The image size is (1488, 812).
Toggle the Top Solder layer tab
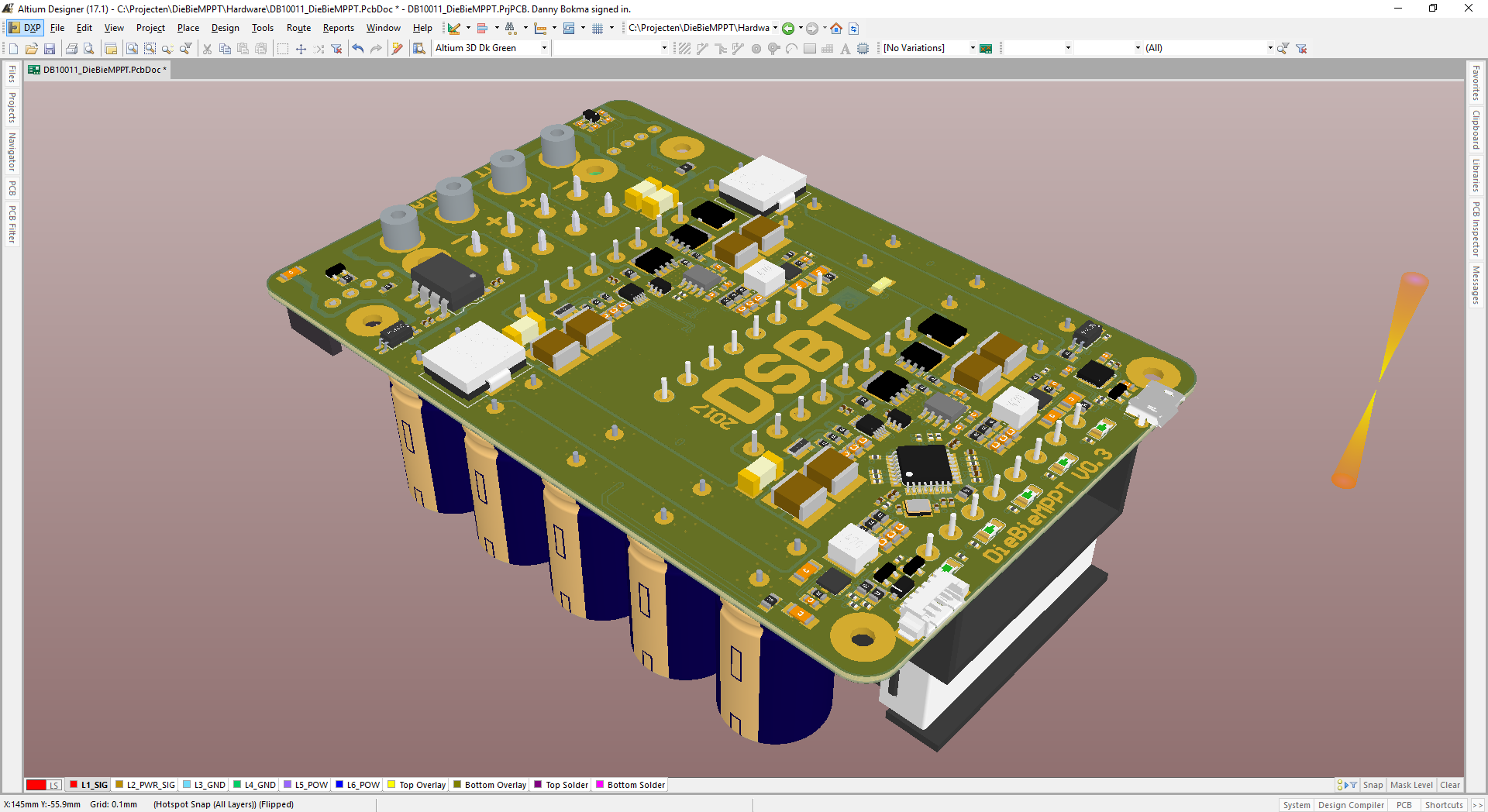click(x=561, y=785)
